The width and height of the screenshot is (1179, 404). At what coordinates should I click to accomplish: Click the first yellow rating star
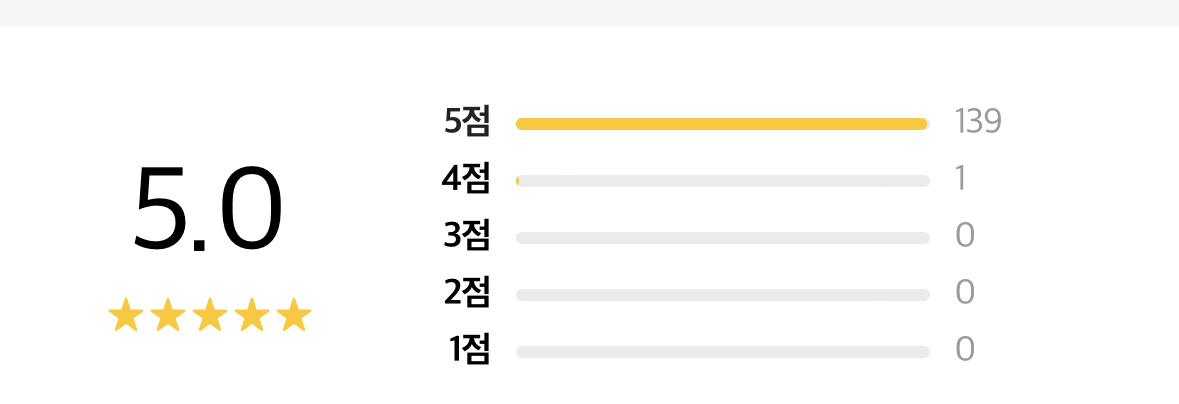pos(127,316)
